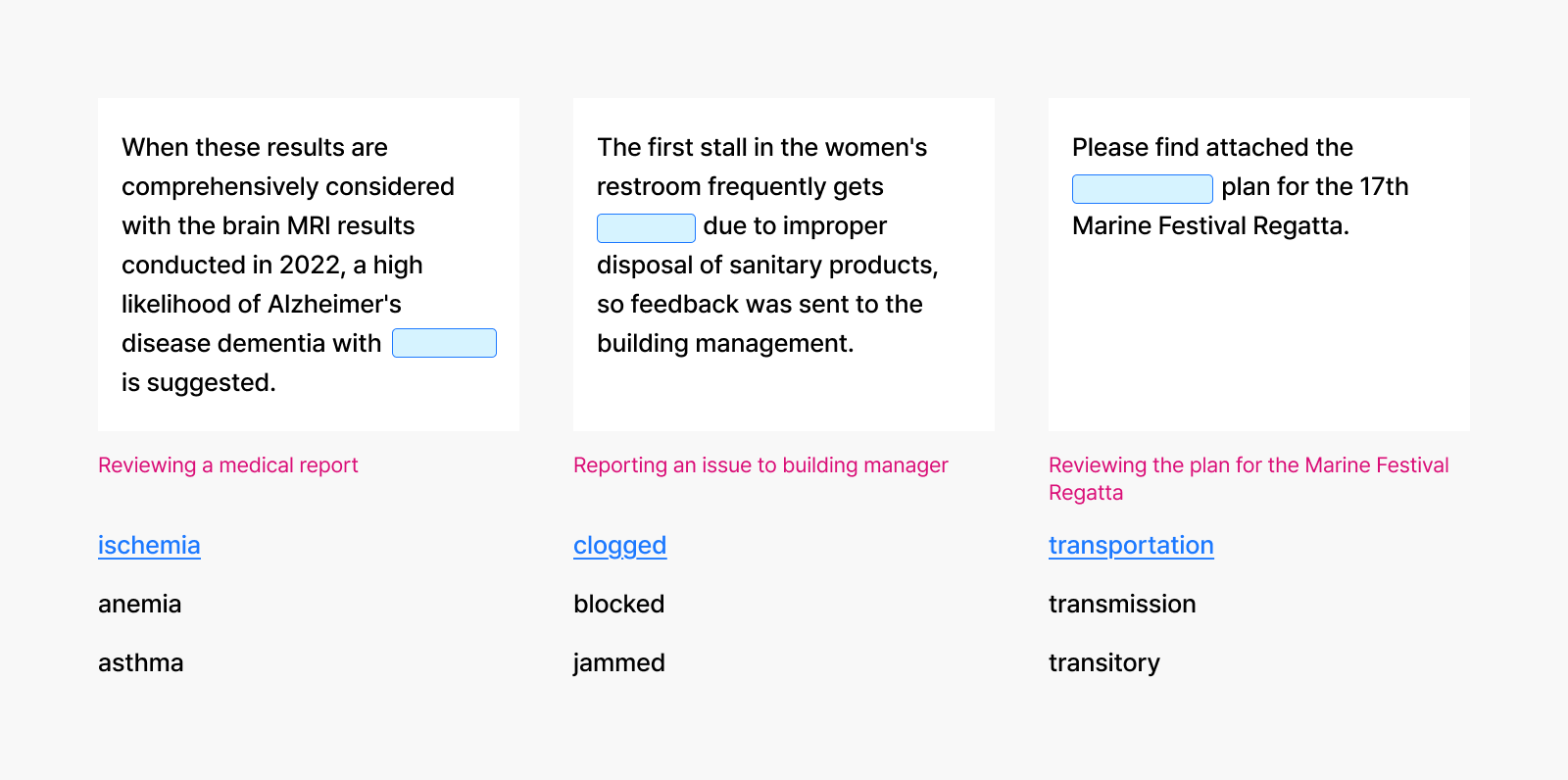The image size is (1568, 780).
Task: Click the 'building management' sentence text
Action: (725, 343)
